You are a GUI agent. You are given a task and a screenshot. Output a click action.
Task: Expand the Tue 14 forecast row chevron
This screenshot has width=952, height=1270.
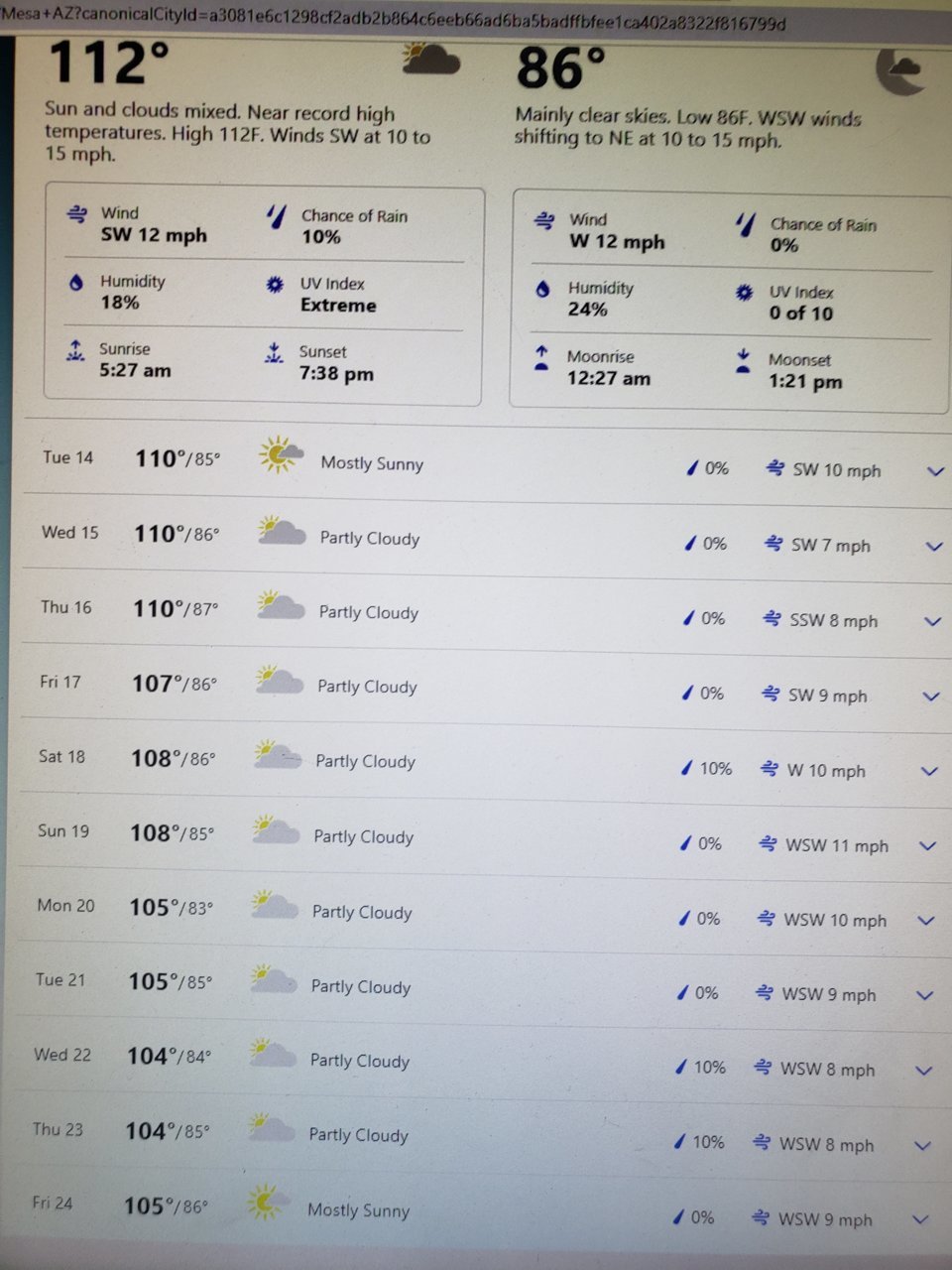point(934,471)
